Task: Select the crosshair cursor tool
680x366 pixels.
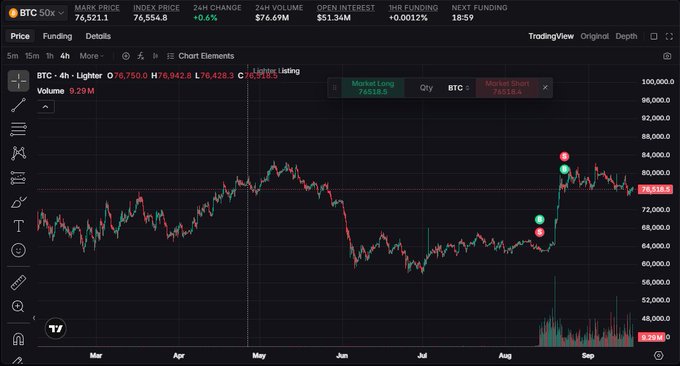Action: click(x=18, y=81)
